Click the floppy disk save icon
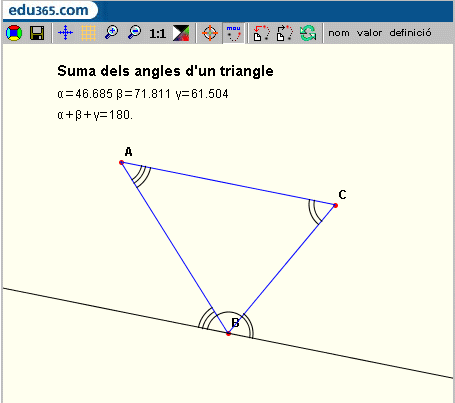The height and width of the screenshot is (403, 455). [37, 33]
